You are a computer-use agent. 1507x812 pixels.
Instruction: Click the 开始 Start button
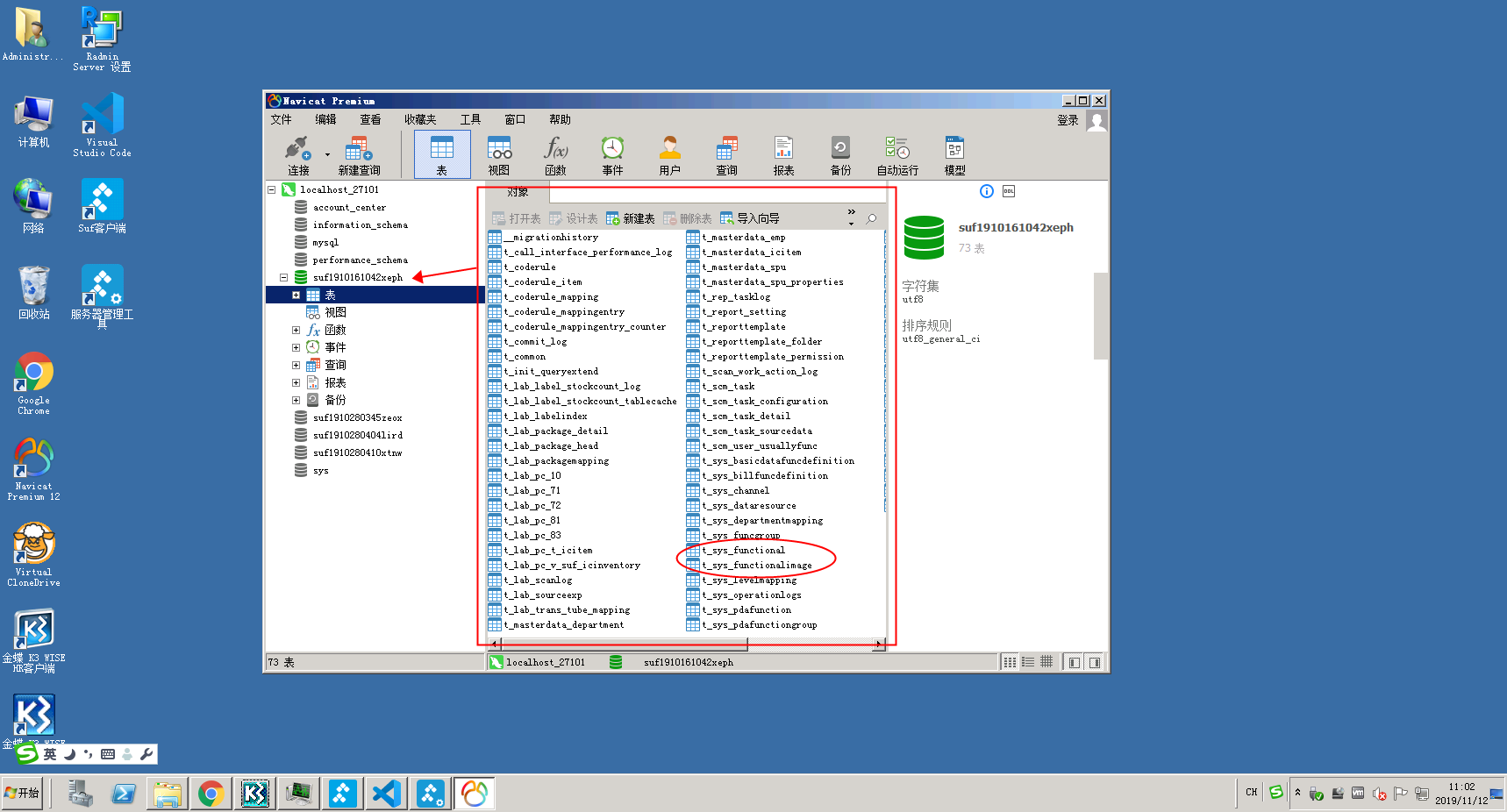(22, 793)
